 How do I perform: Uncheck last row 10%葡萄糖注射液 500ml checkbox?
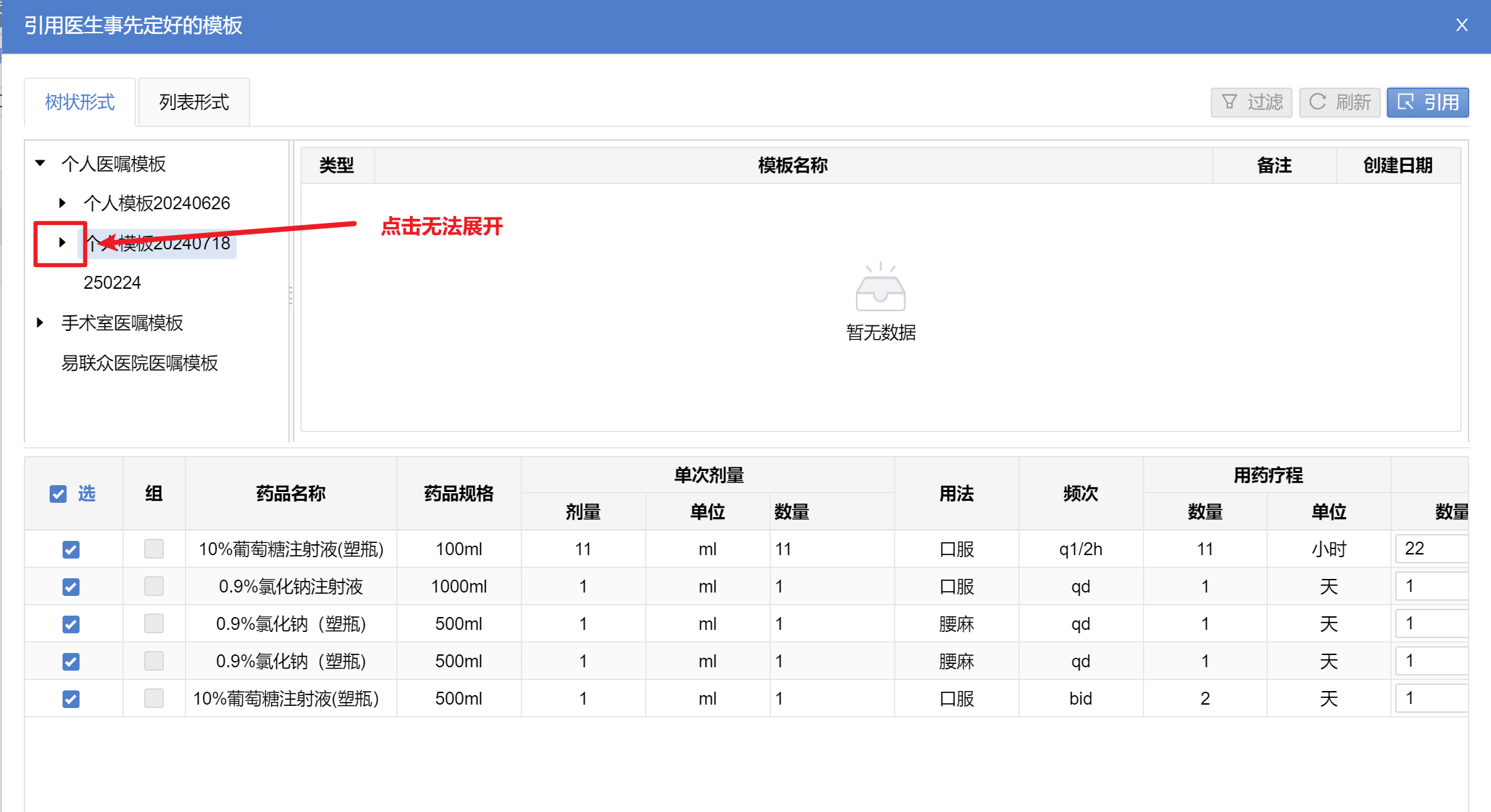pyautogui.click(x=71, y=699)
